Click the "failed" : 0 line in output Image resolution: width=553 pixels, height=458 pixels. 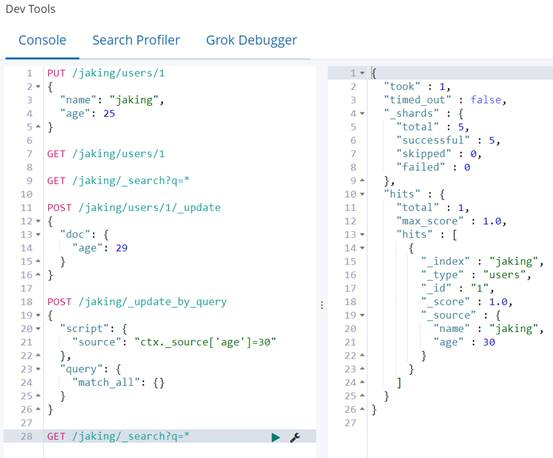click(x=433, y=167)
